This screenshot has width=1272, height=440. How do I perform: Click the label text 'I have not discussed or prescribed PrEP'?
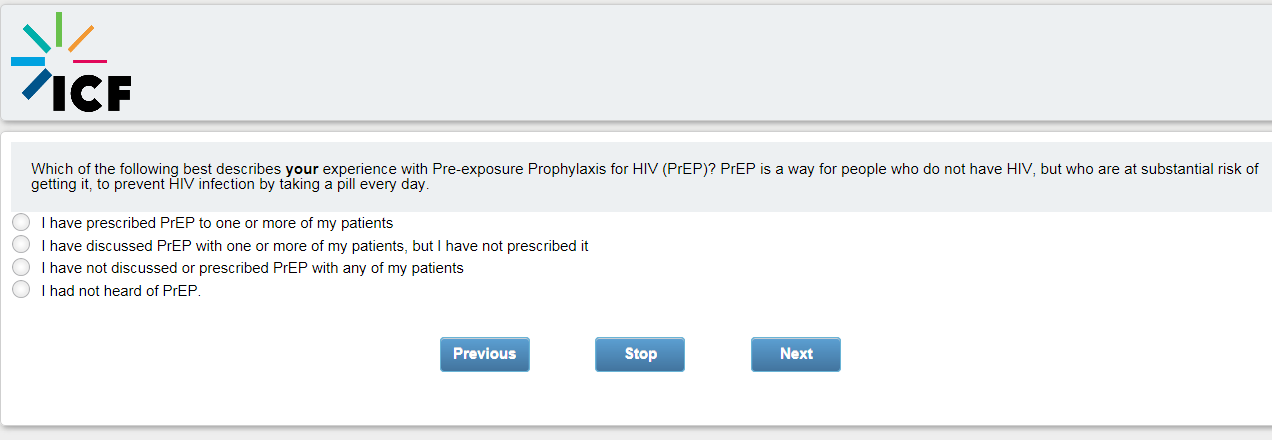252,268
